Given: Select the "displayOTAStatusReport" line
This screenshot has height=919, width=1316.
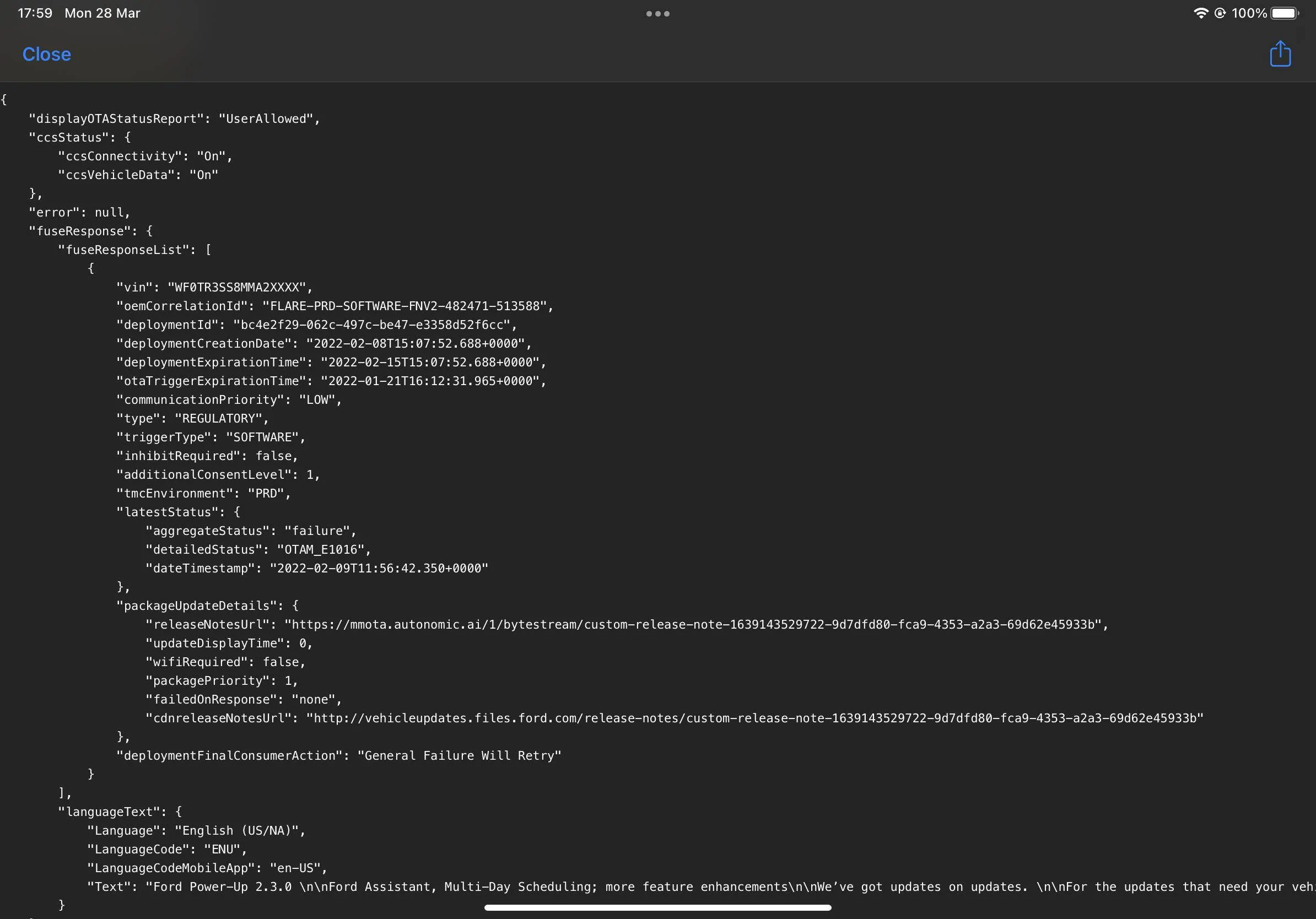Looking at the screenshot, I should pyautogui.click(x=174, y=118).
